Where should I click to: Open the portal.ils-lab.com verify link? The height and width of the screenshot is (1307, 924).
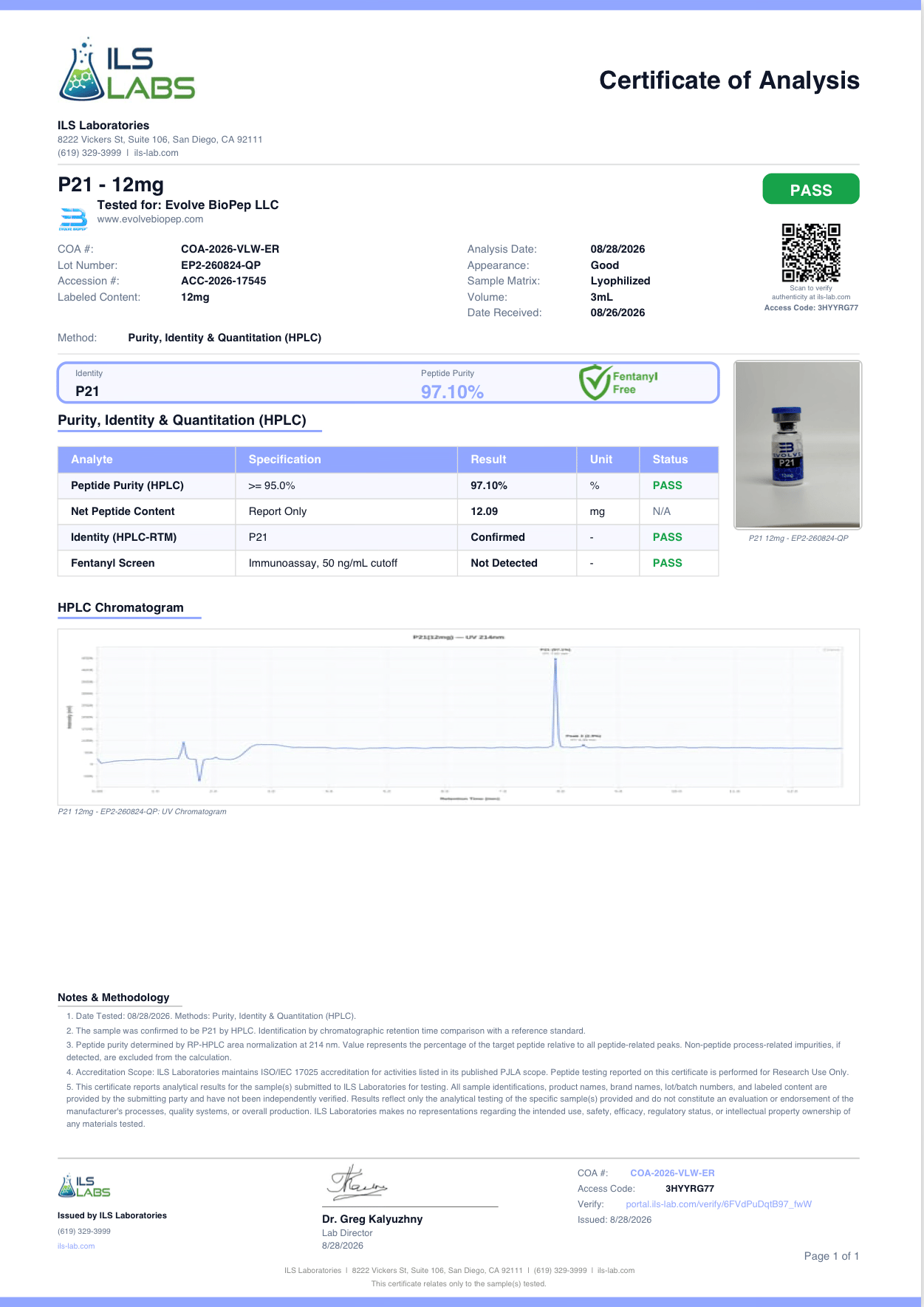click(719, 1204)
